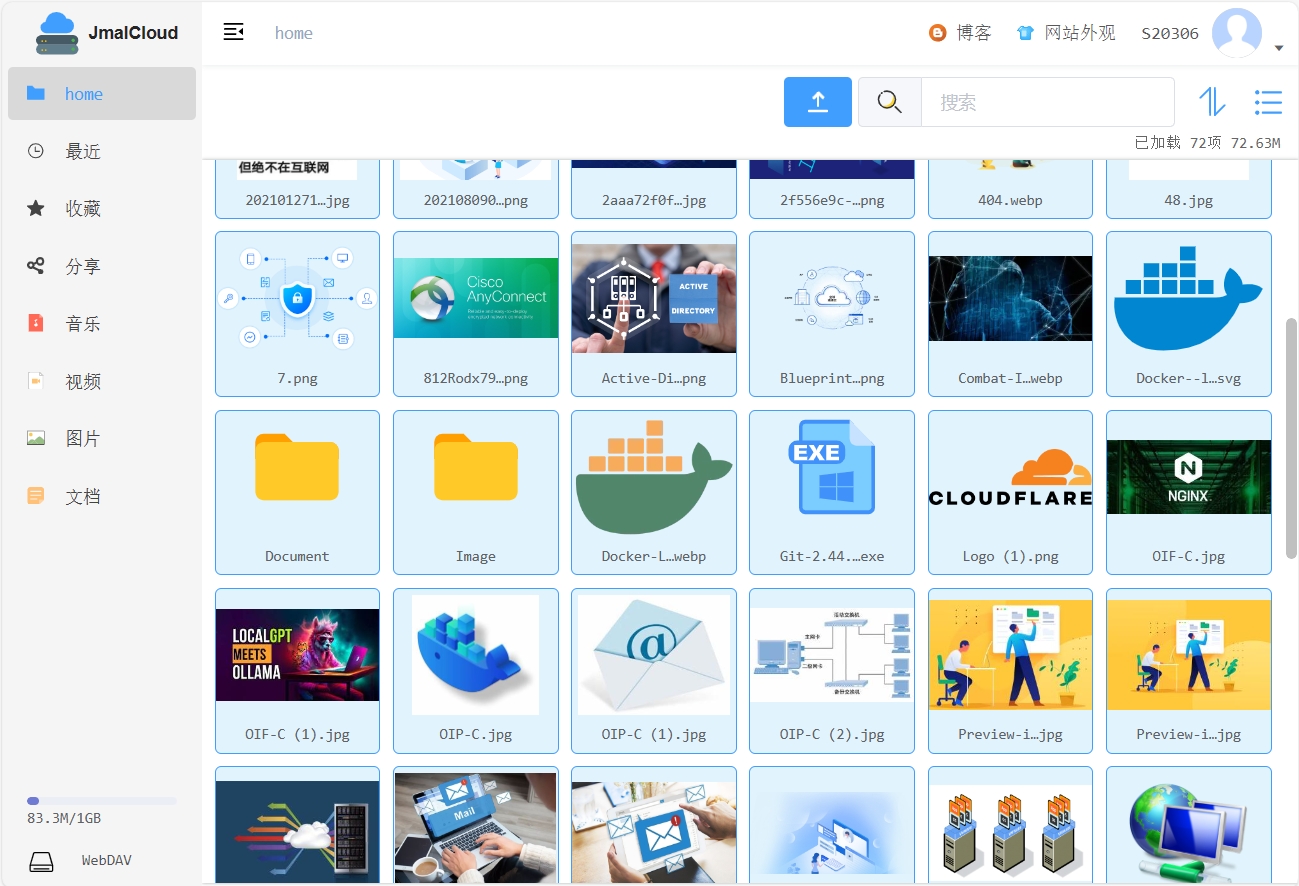The width and height of the screenshot is (1299, 886).
Task: Open 音乐 music in sidebar
Action: pos(102,324)
